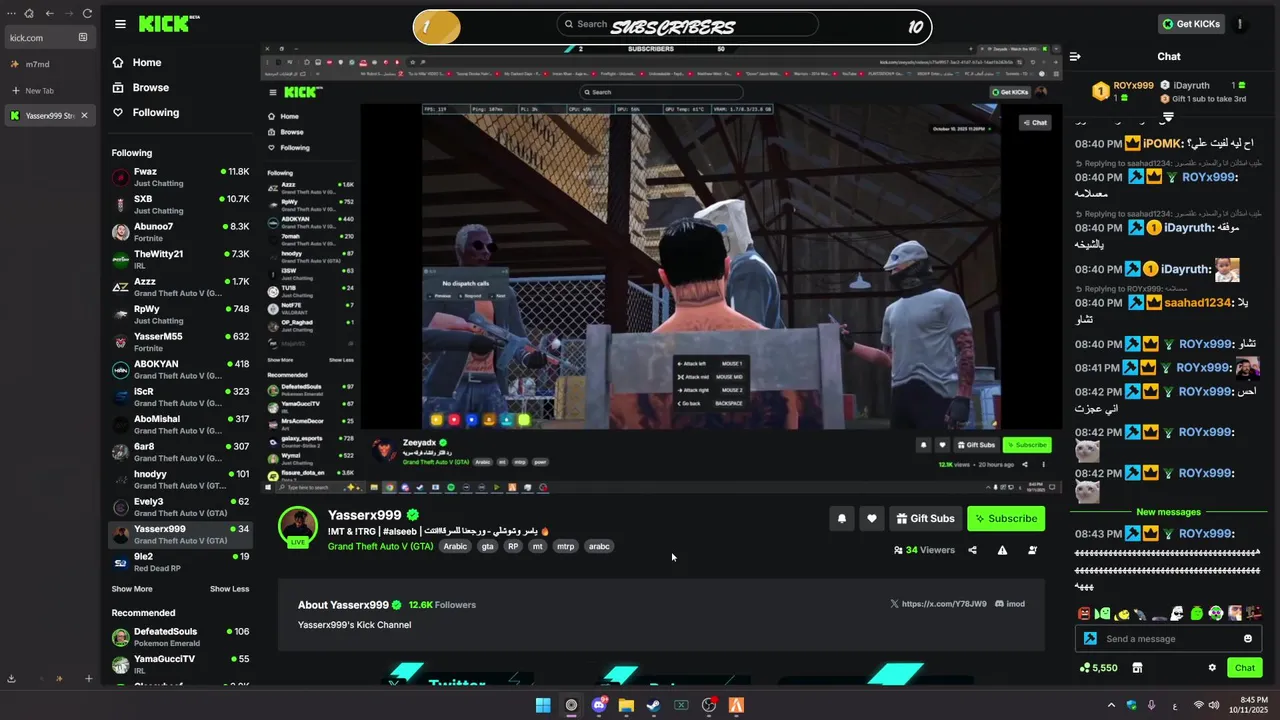Click the Get KICKs button
The height and width of the screenshot is (720, 1280).
(1191, 24)
